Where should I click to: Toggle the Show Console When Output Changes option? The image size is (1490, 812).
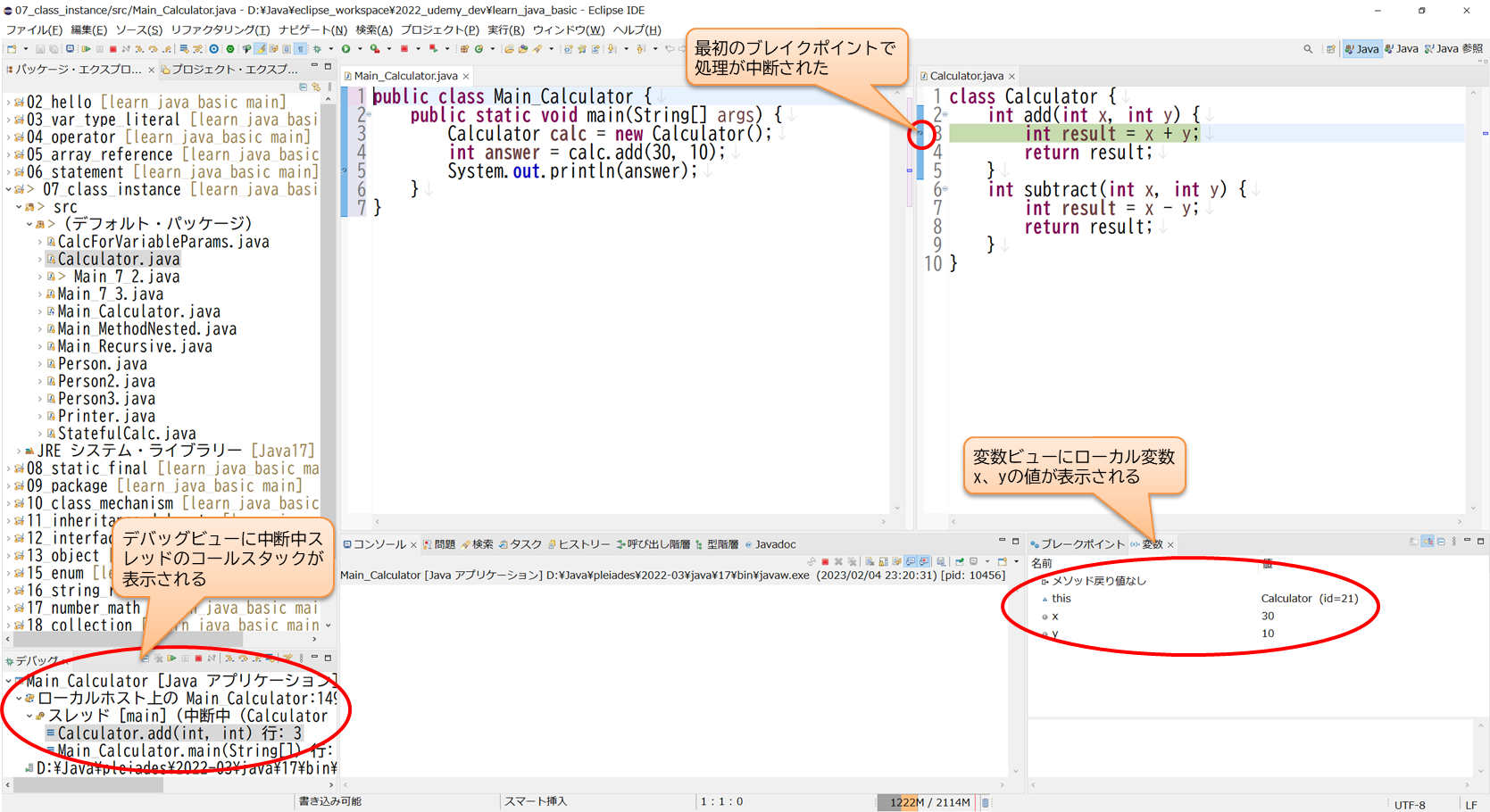[x=910, y=561]
